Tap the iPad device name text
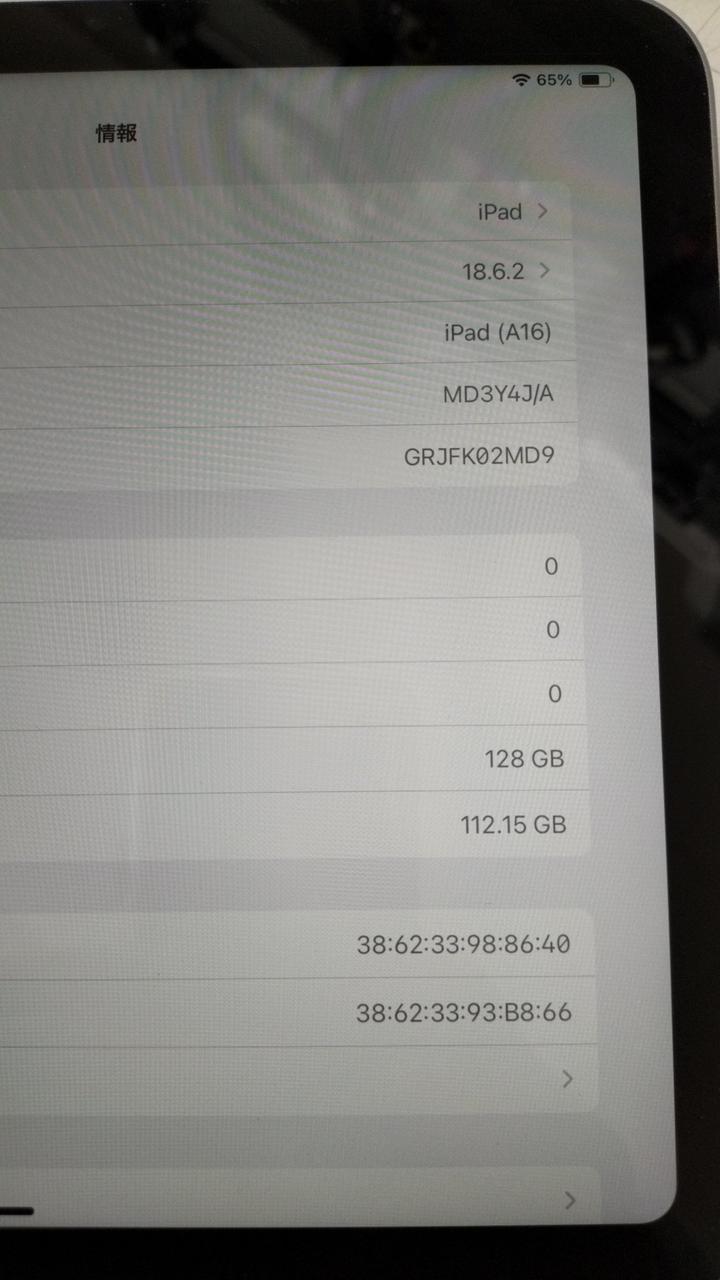 [500, 212]
